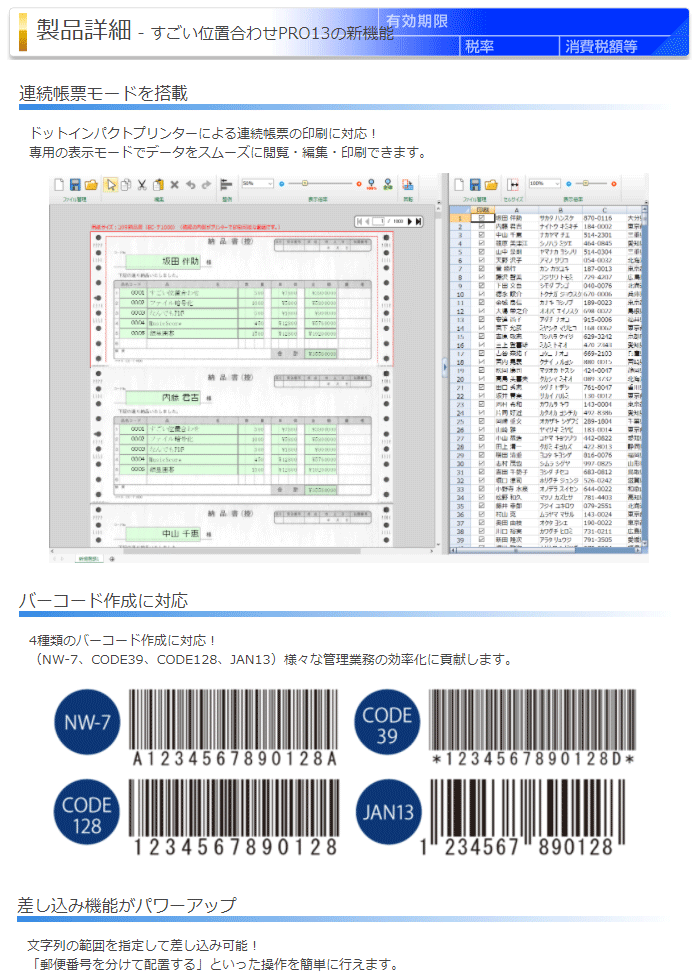
Task: Go to the previous page in the pager
Action: click(367, 221)
